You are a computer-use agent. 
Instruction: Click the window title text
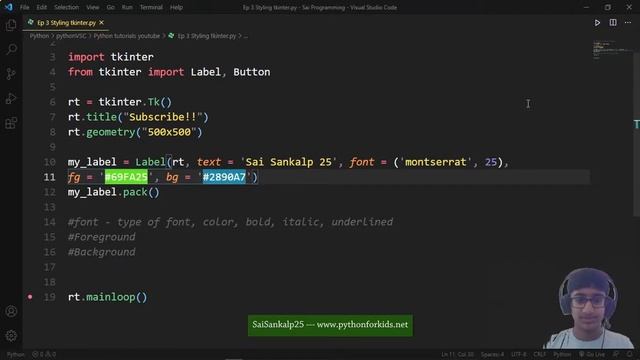[320, 7]
